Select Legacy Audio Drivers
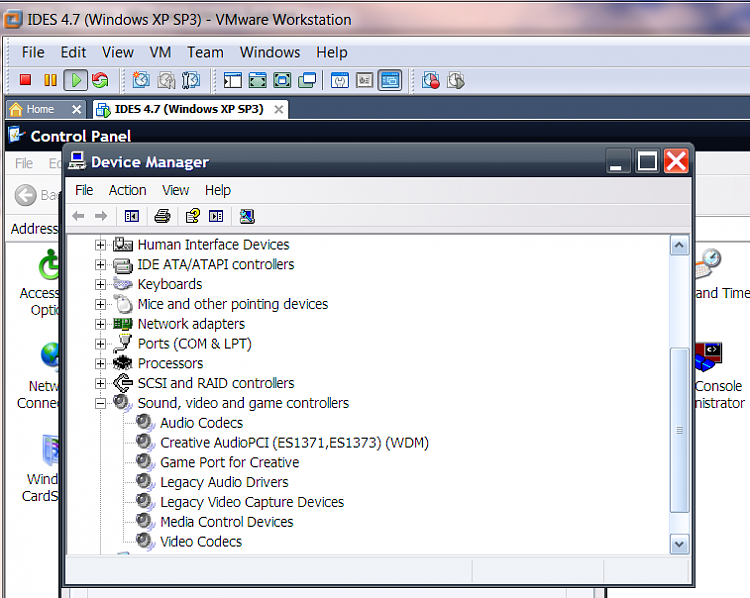The image size is (750, 598). pyautogui.click(x=224, y=482)
